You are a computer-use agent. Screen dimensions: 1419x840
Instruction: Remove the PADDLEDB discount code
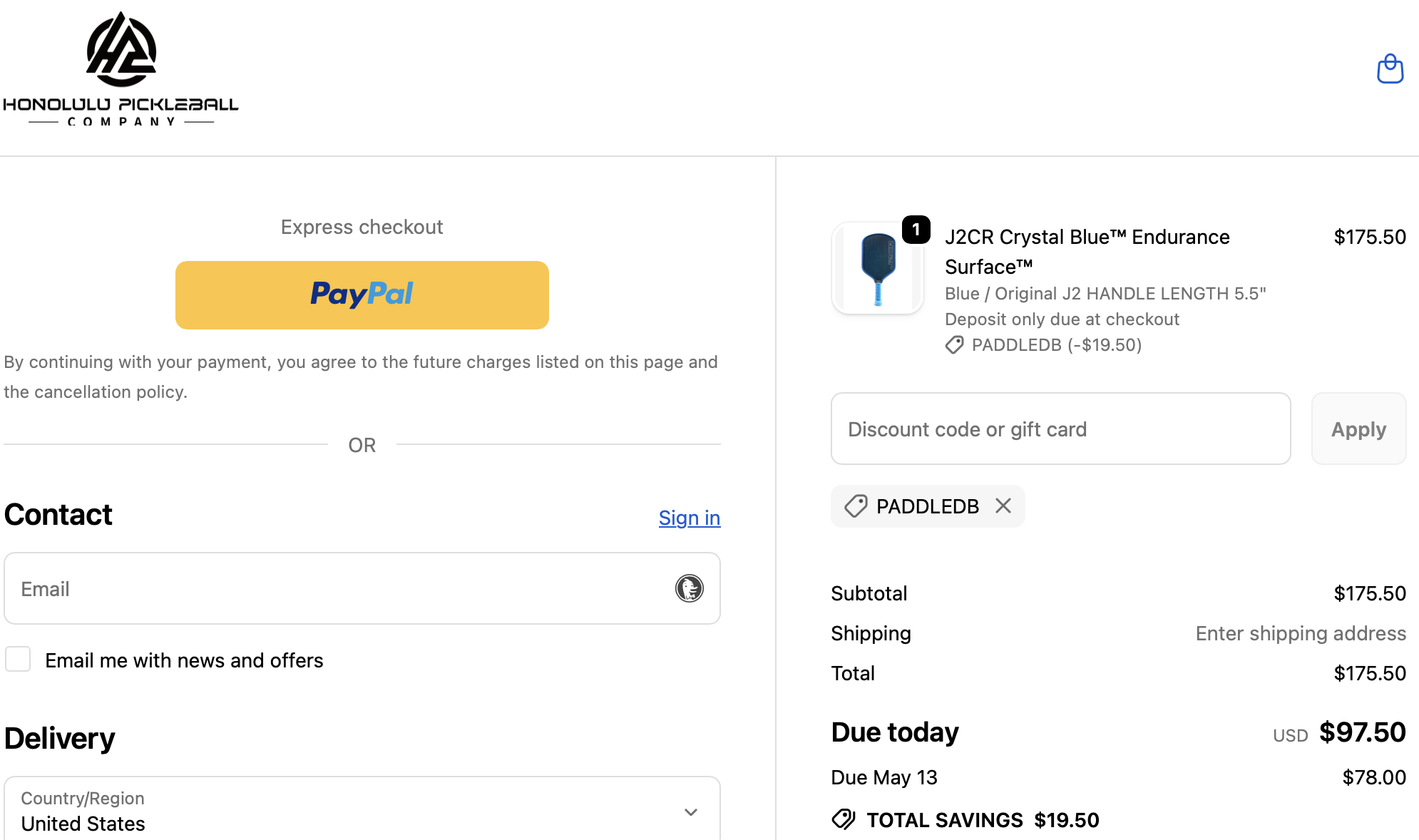point(1003,506)
